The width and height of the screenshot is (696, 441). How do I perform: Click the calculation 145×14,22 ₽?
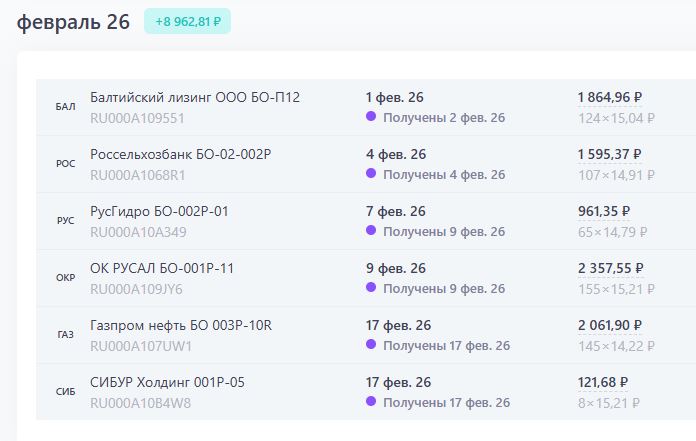pyautogui.click(x=616, y=346)
